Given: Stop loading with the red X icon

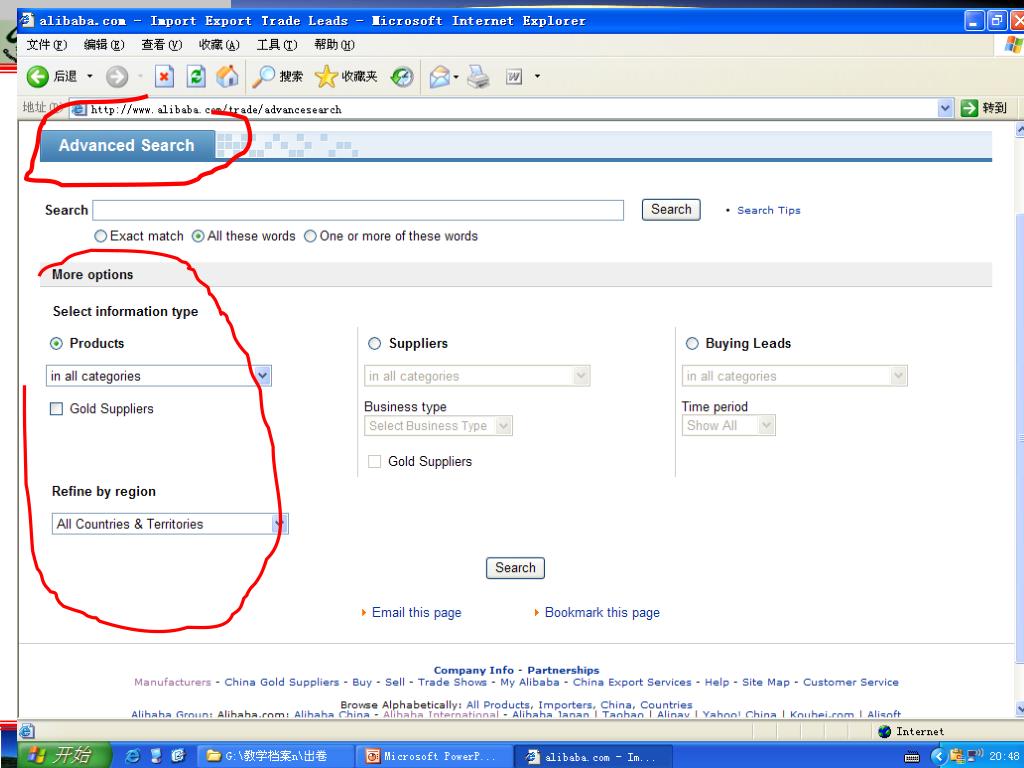Looking at the screenshot, I should 164,76.
